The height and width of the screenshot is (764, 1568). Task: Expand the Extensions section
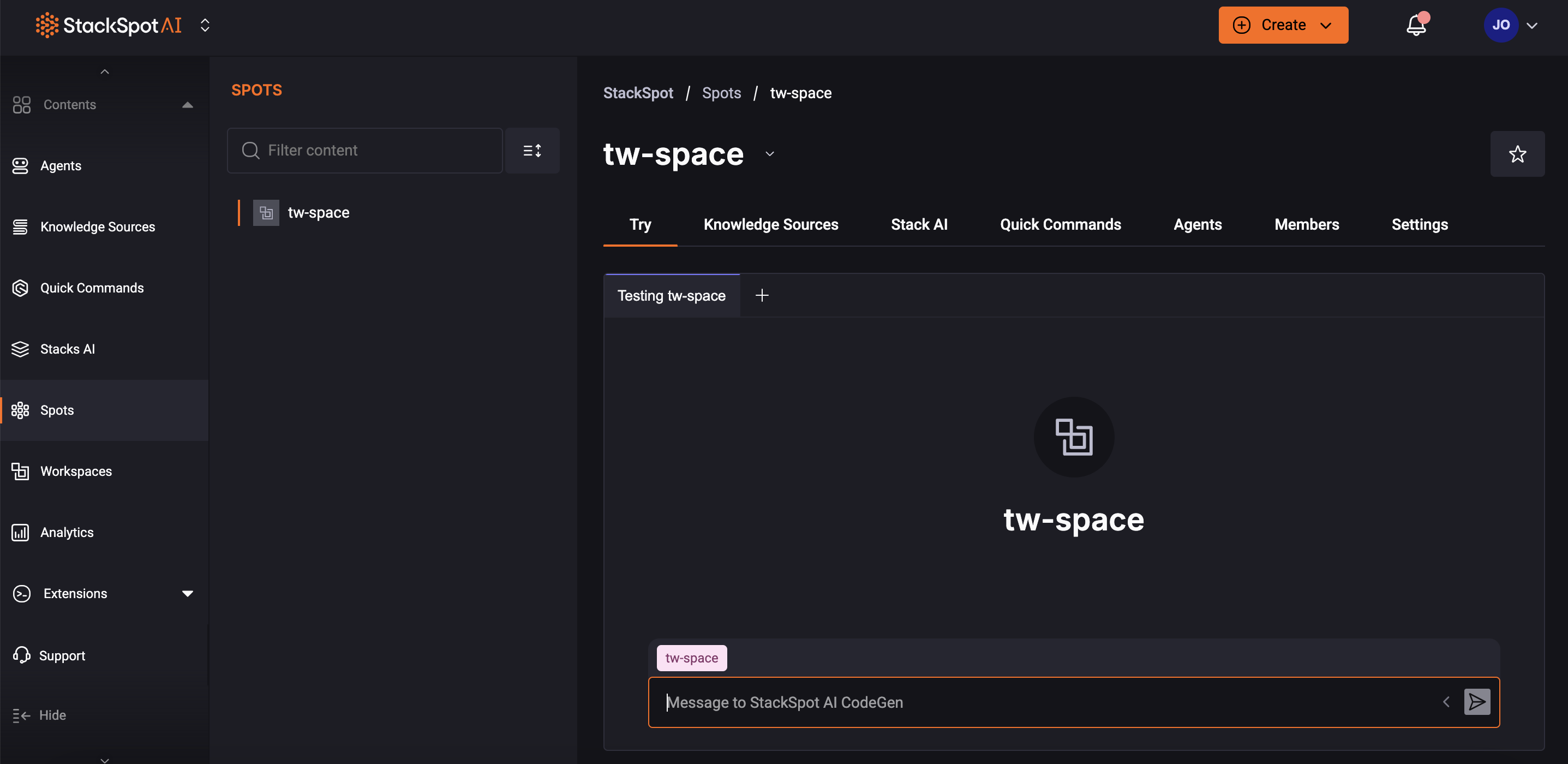click(x=188, y=594)
